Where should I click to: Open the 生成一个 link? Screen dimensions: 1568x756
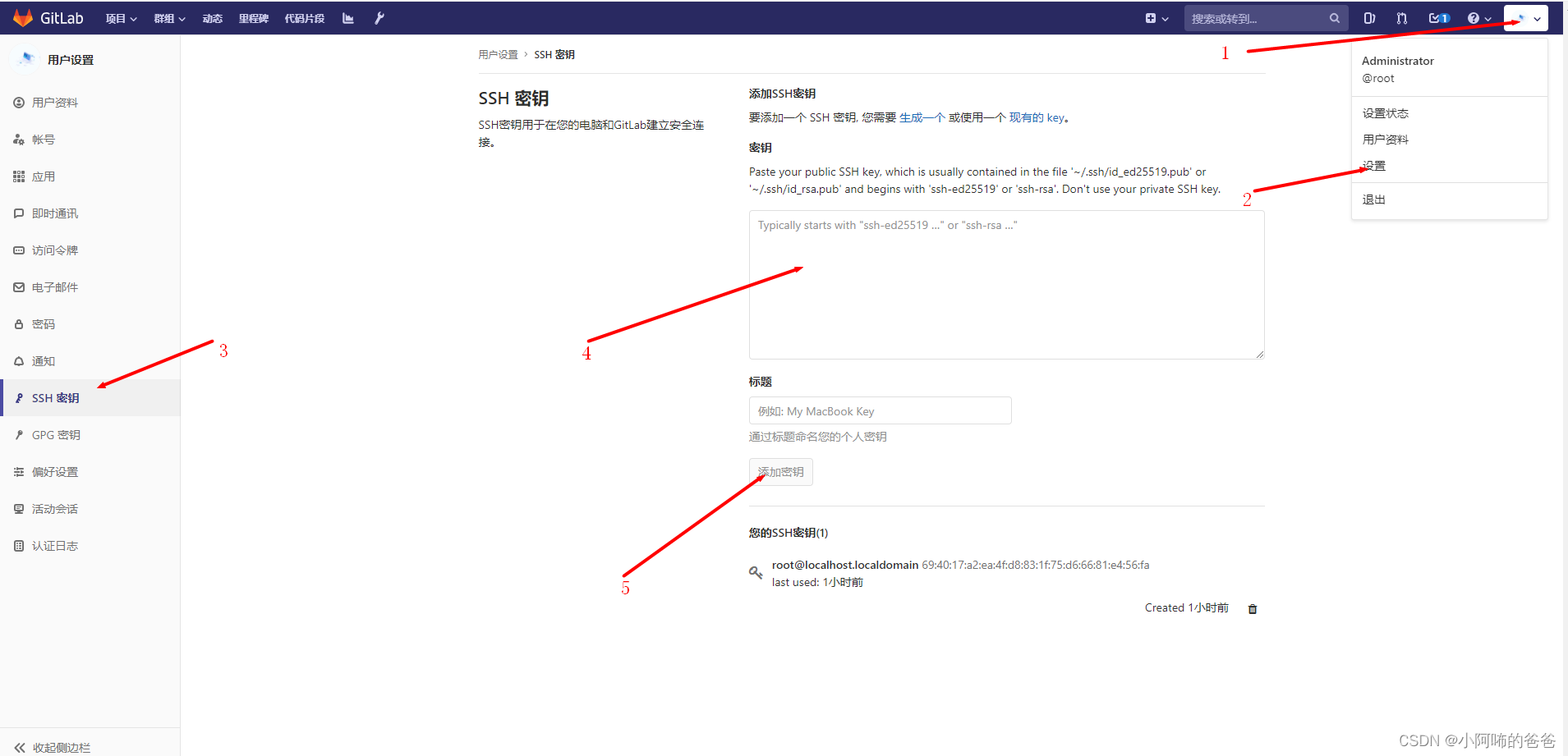(x=922, y=117)
